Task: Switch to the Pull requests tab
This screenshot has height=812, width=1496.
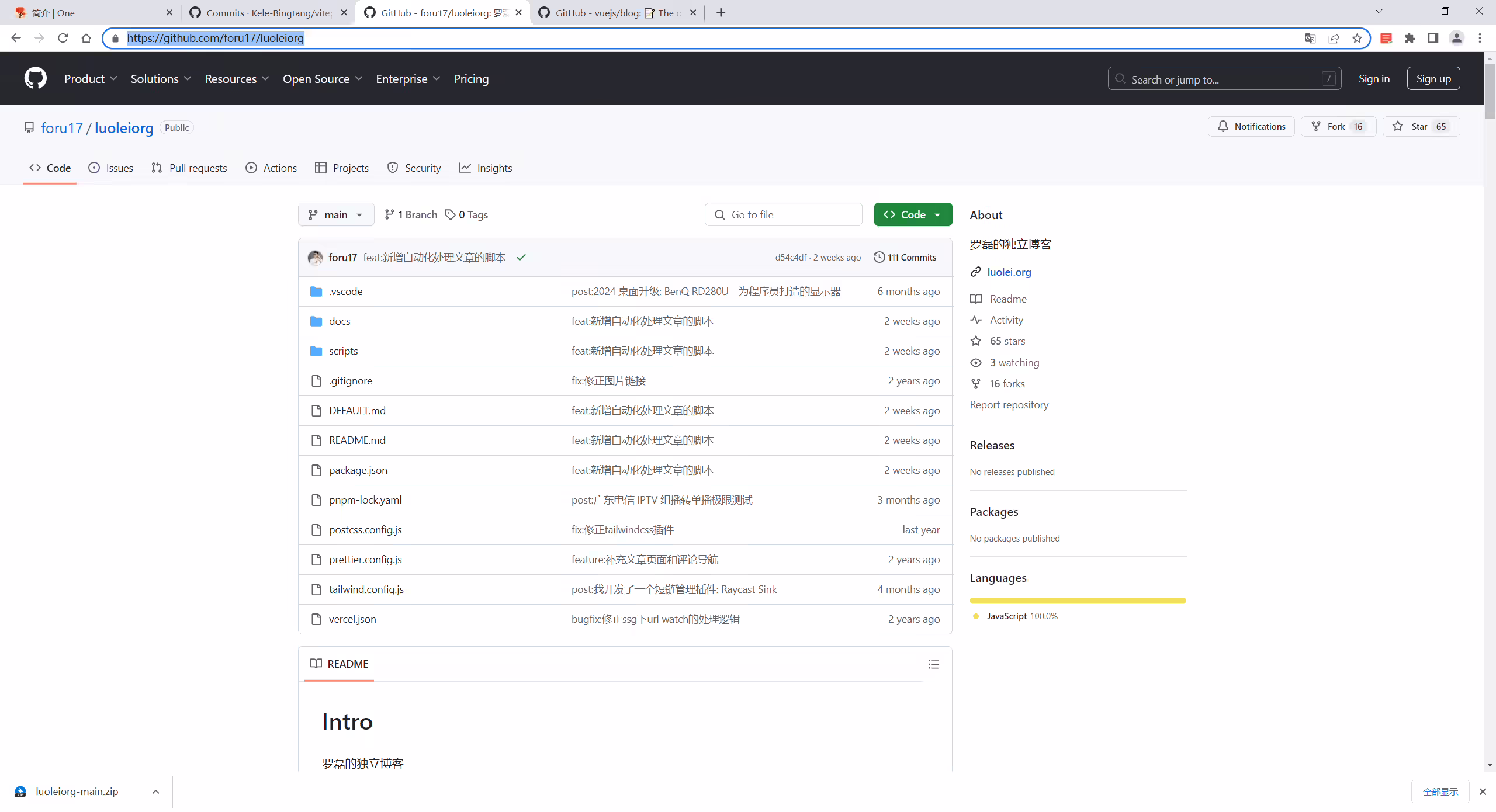Action: point(189,168)
